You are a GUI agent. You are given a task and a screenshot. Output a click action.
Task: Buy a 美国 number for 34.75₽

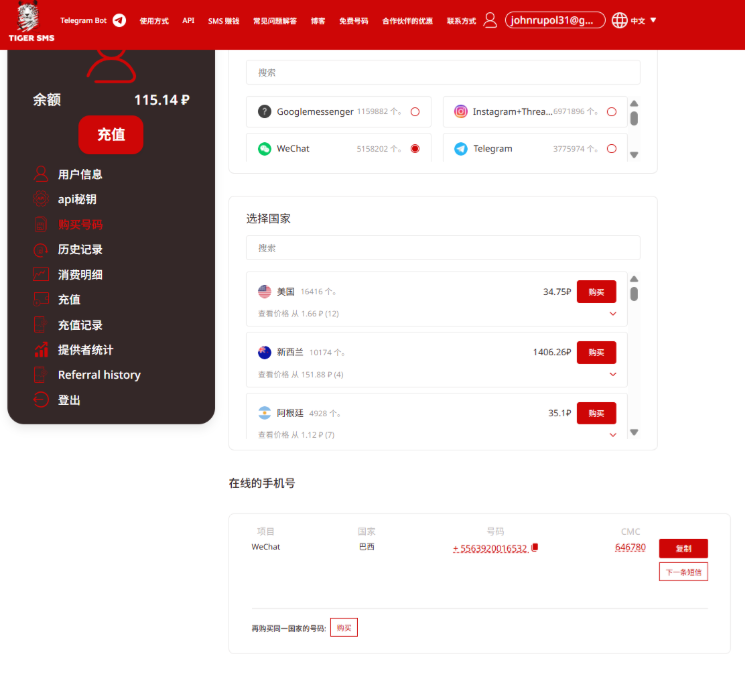596,292
